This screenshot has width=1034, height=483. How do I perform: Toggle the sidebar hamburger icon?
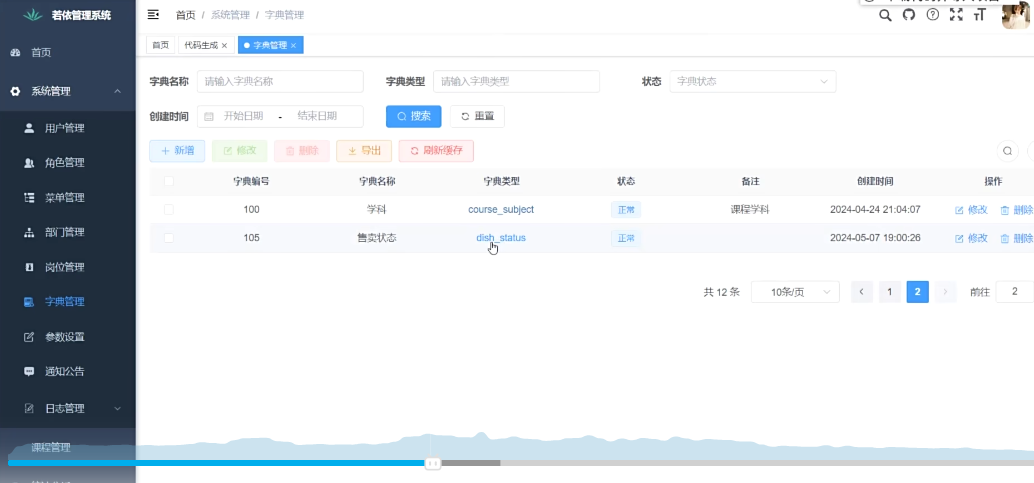point(153,15)
